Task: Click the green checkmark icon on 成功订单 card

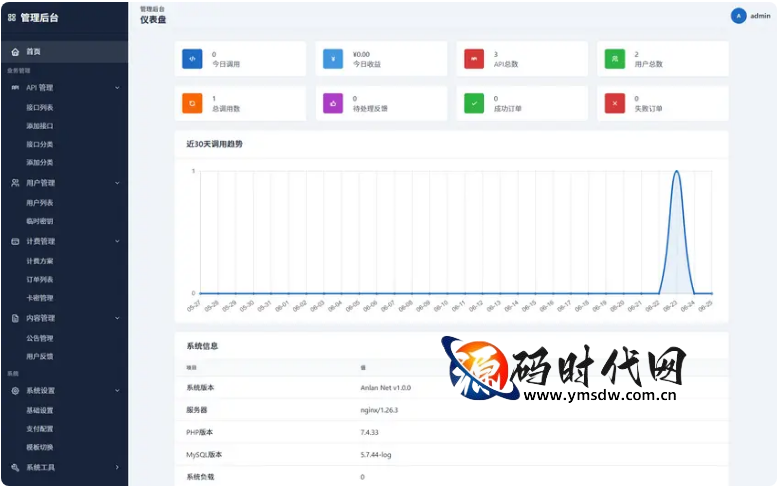Action: pyautogui.click(x=474, y=103)
